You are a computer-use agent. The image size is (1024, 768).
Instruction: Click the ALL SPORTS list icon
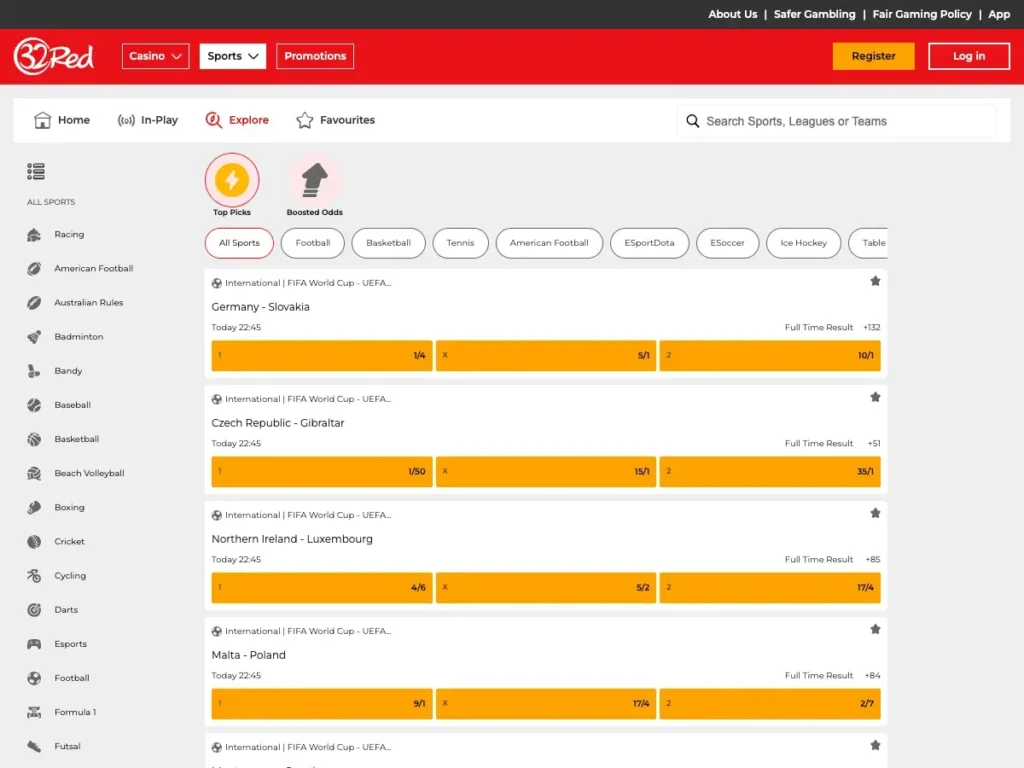point(35,171)
